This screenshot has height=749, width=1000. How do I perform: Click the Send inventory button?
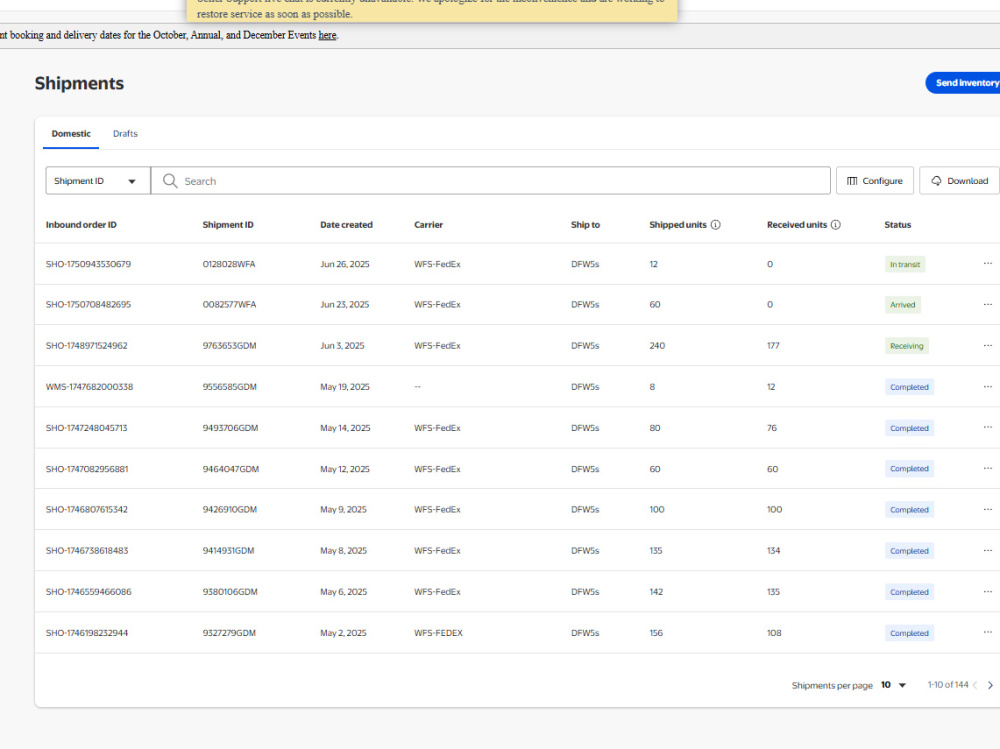[x=963, y=83]
